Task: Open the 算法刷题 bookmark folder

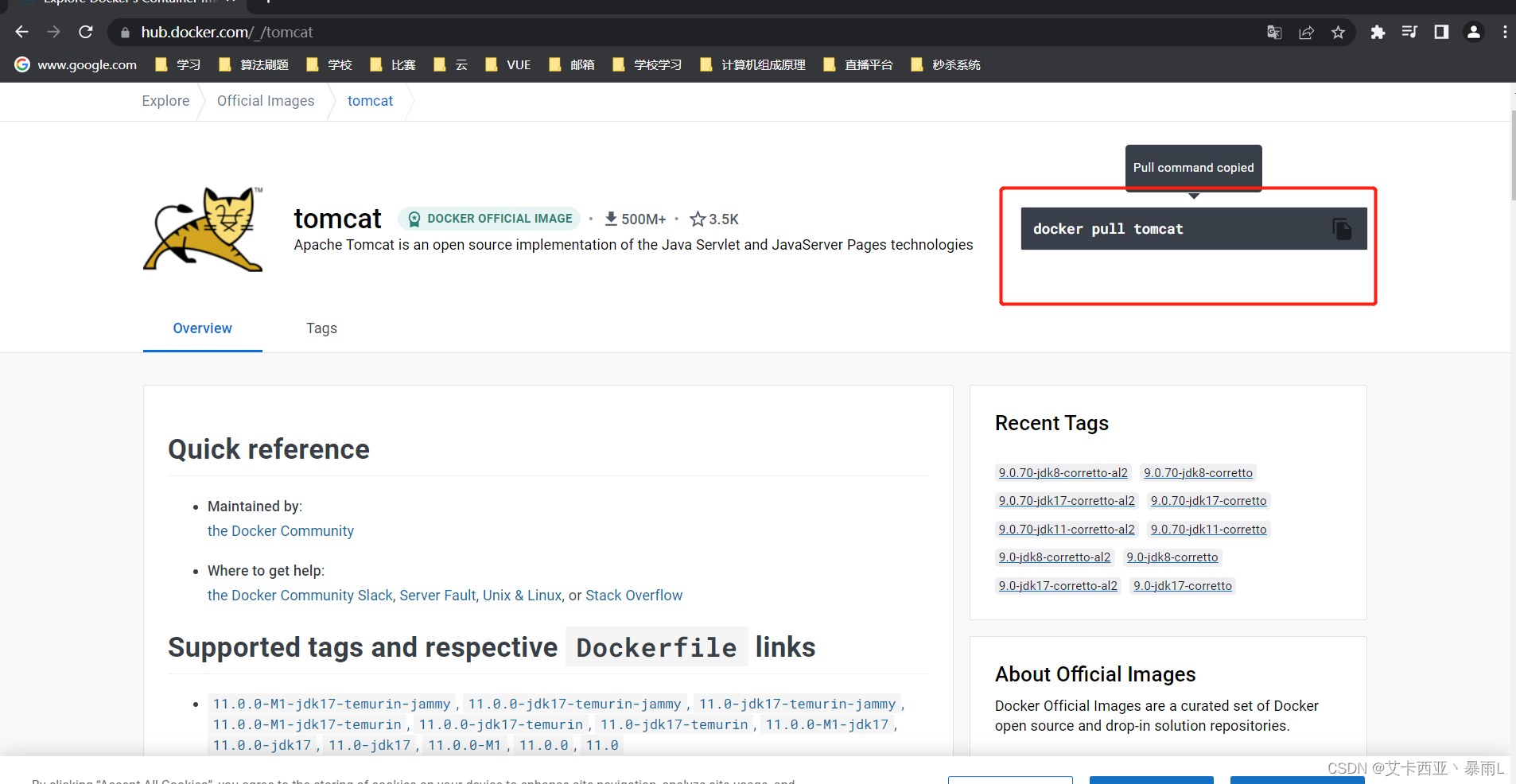Action: (x=254, y=64)
